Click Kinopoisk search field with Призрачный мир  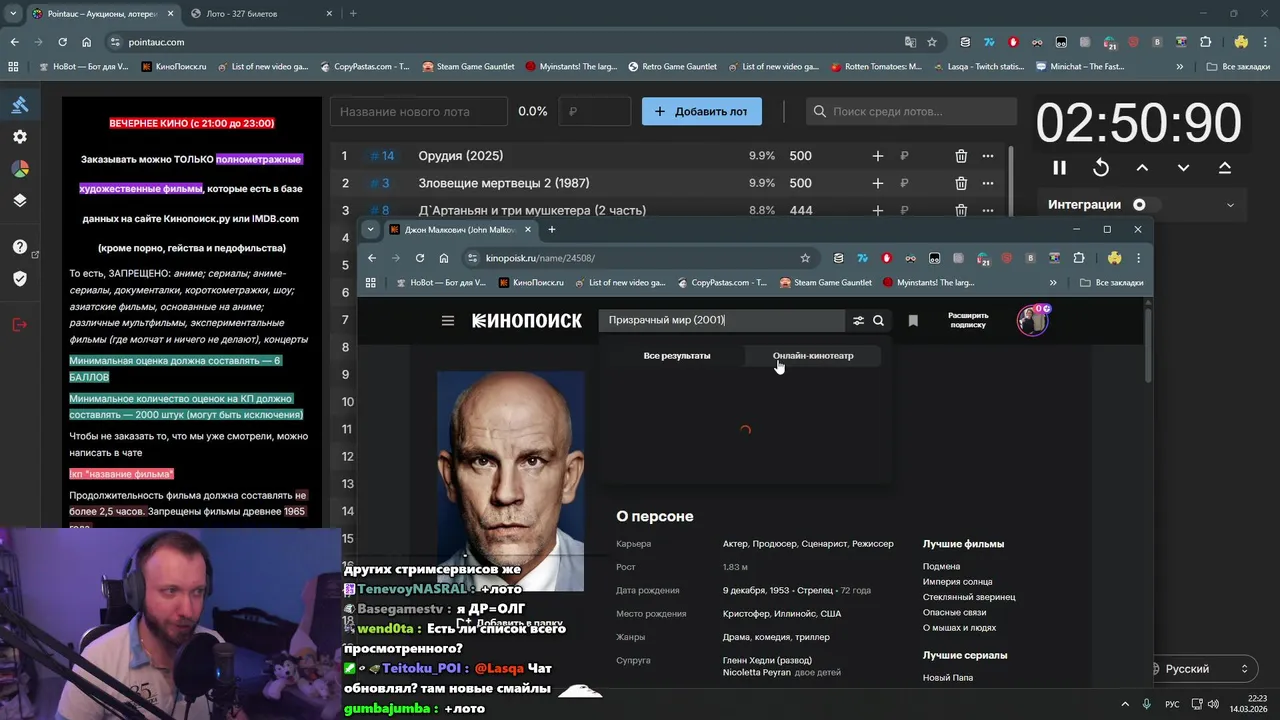click(722, 320)
